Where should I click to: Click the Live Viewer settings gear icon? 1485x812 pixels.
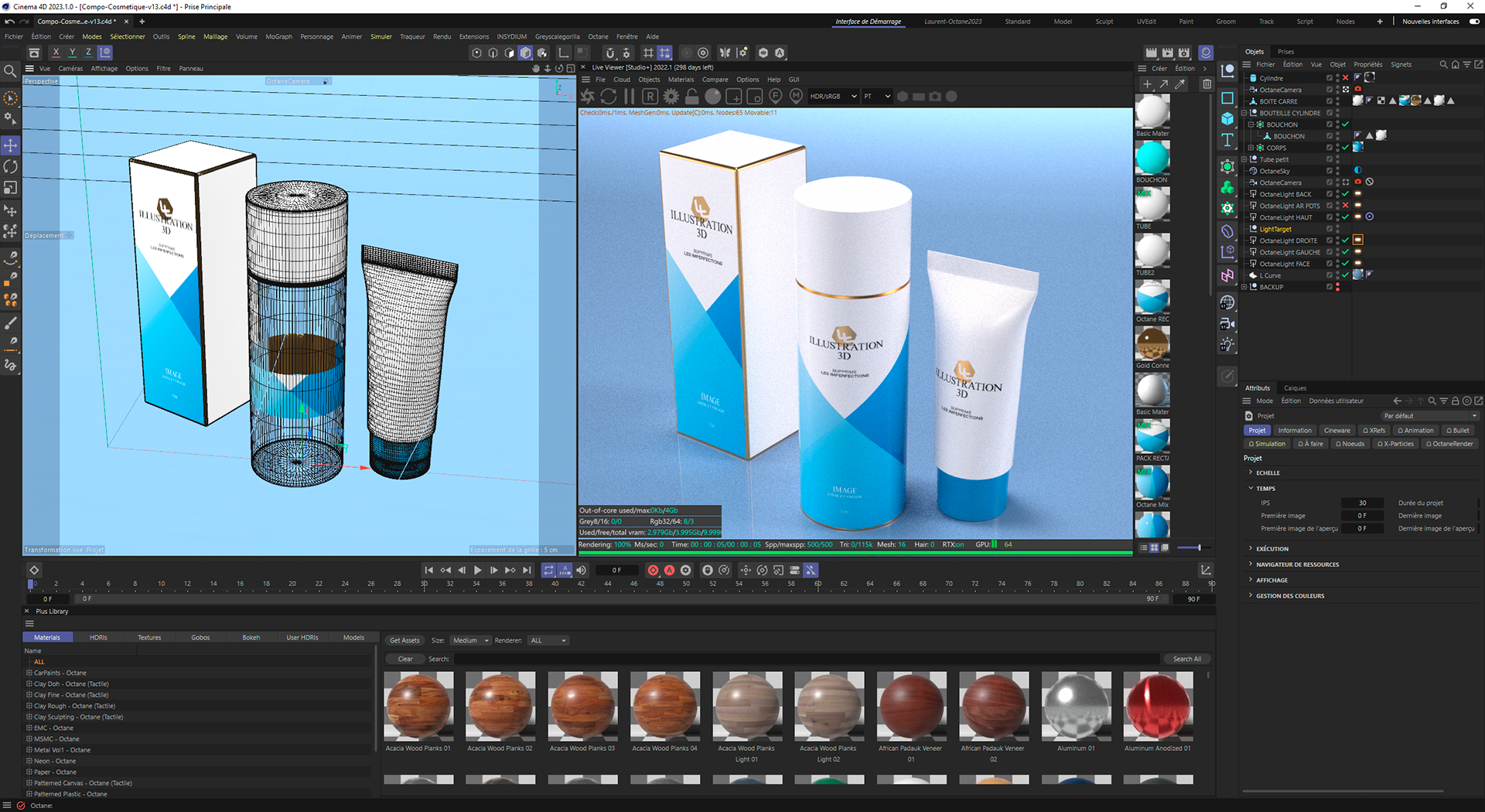tap(671, 97)
